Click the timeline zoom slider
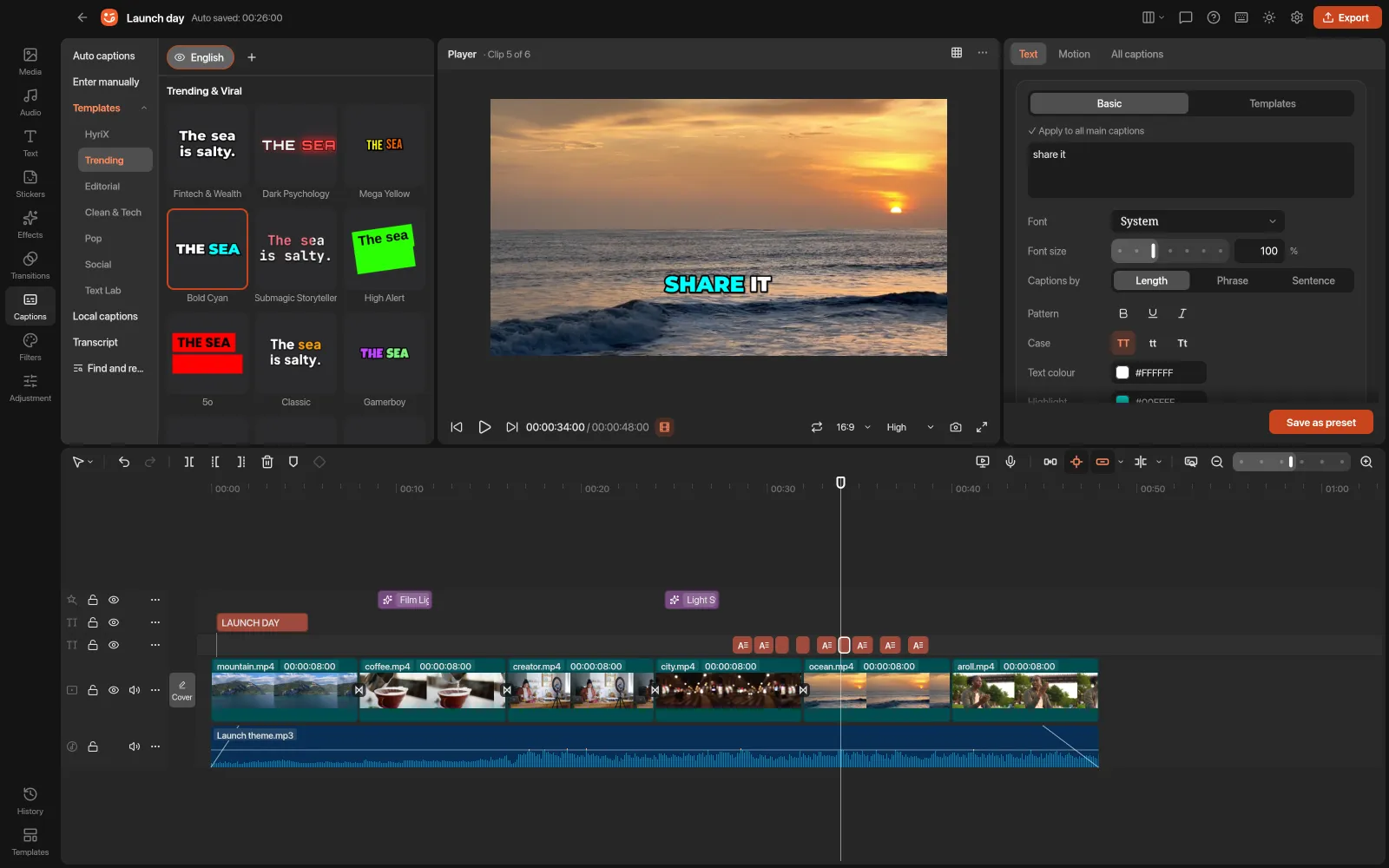The width and height of the screenshot is (1389, 868). coord(1292,462)
